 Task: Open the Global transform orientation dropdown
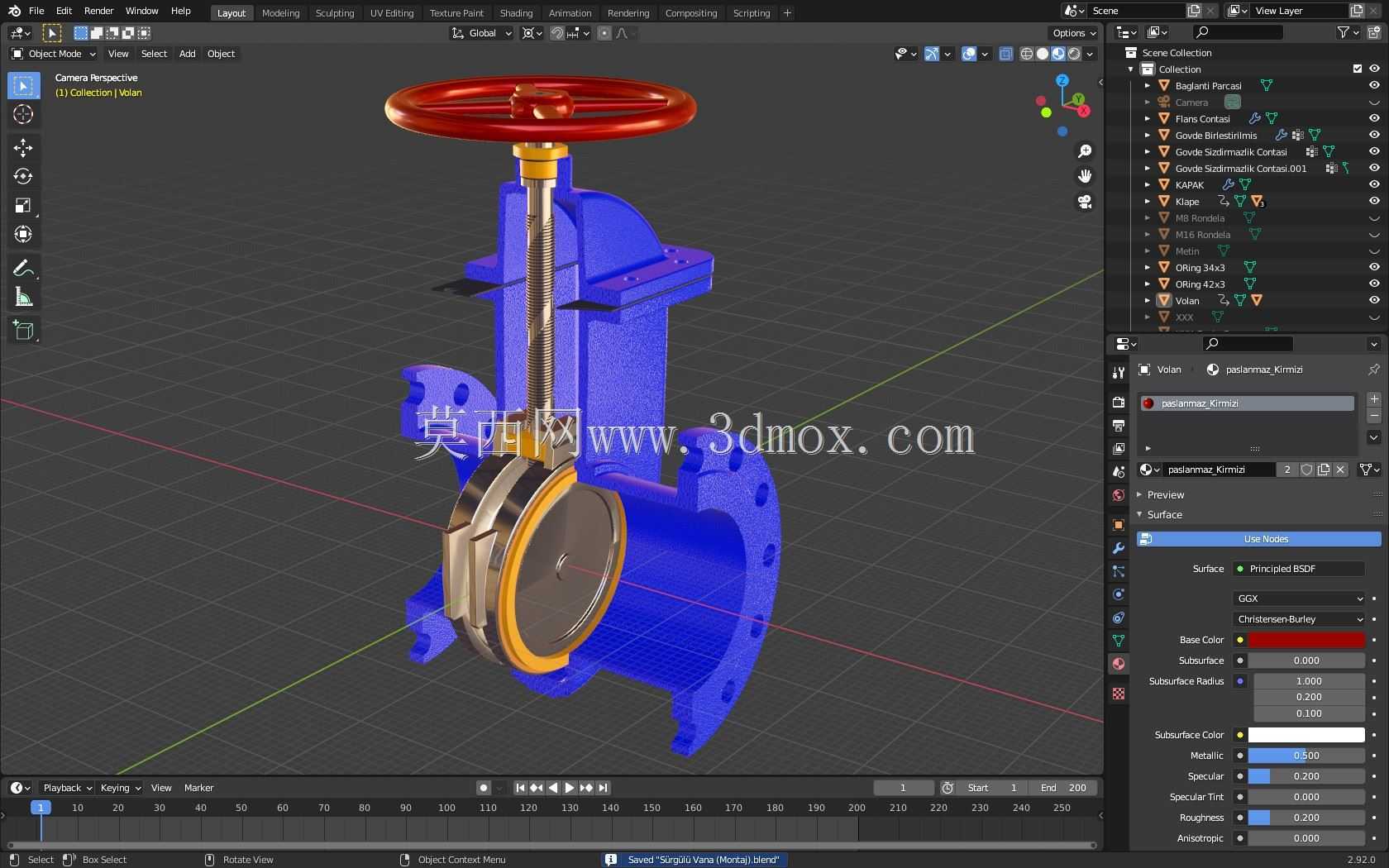coord(481,33)
